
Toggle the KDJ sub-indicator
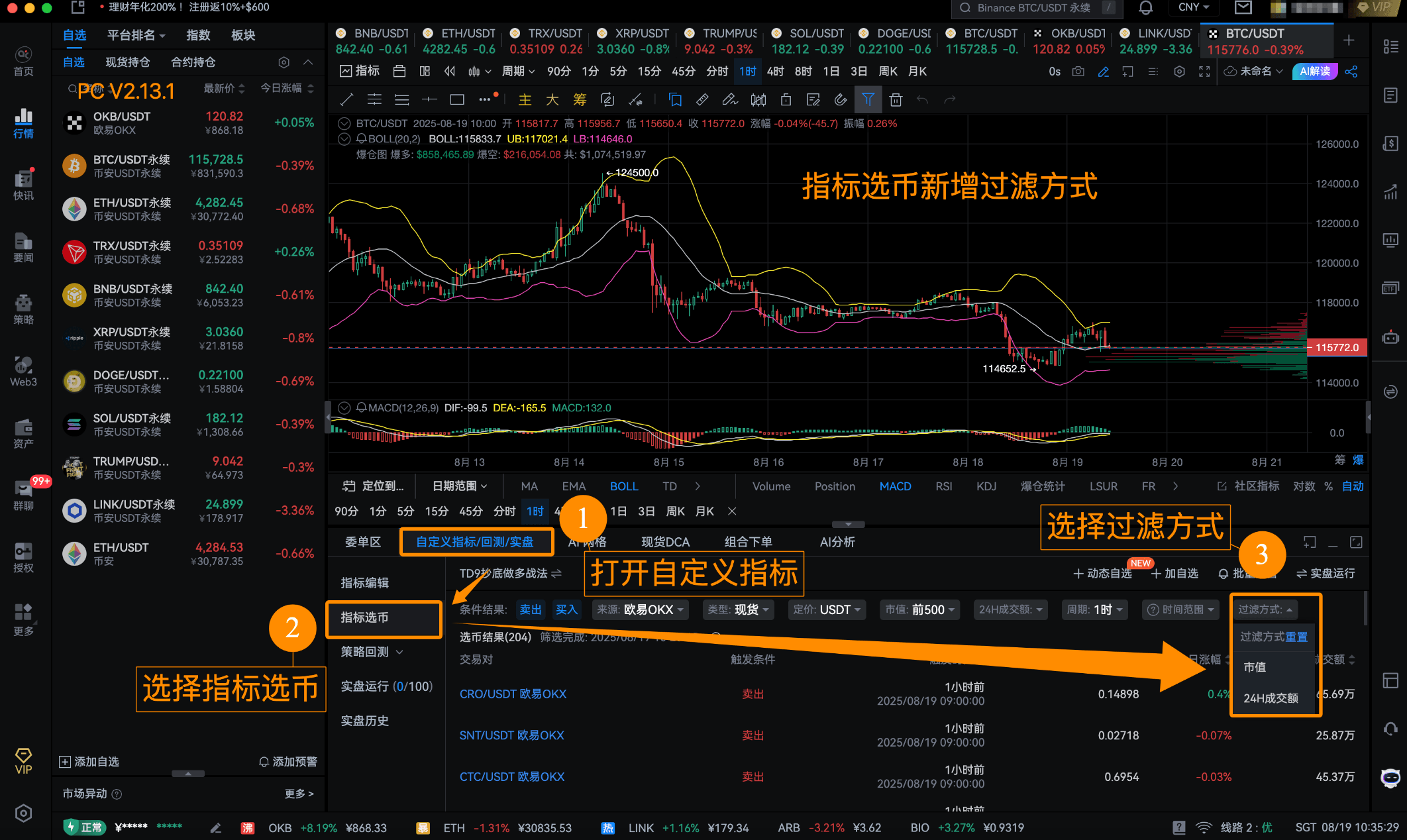click(x=986, y=486)
